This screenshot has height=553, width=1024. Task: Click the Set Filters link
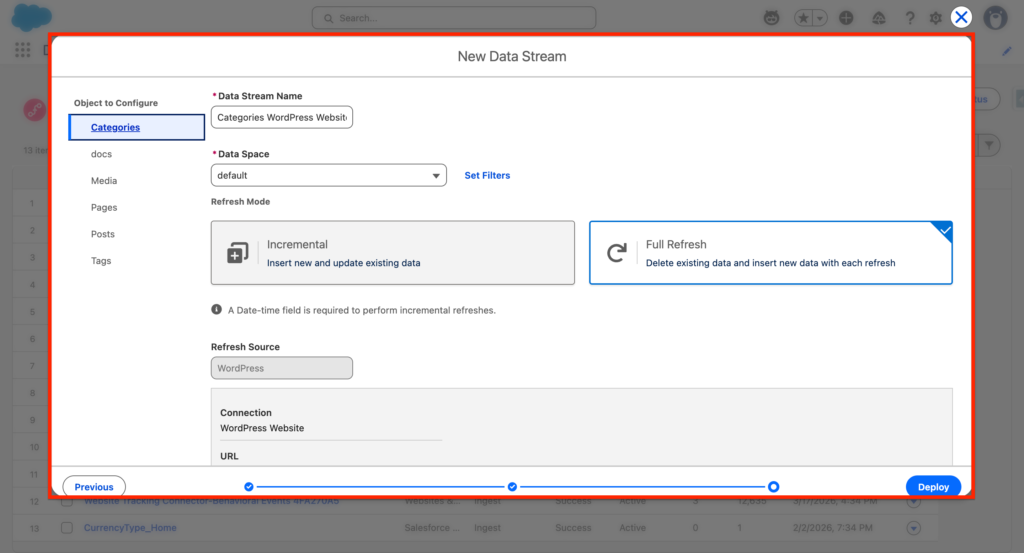[487, 175]
